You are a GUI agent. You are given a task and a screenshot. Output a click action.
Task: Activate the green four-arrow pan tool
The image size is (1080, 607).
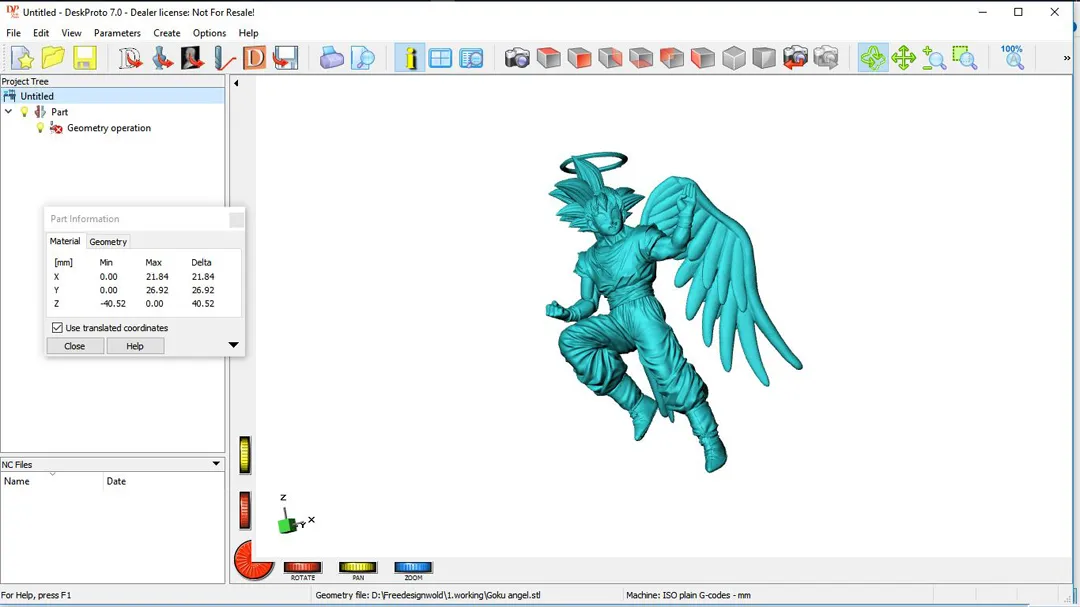(x=903, y=58)
